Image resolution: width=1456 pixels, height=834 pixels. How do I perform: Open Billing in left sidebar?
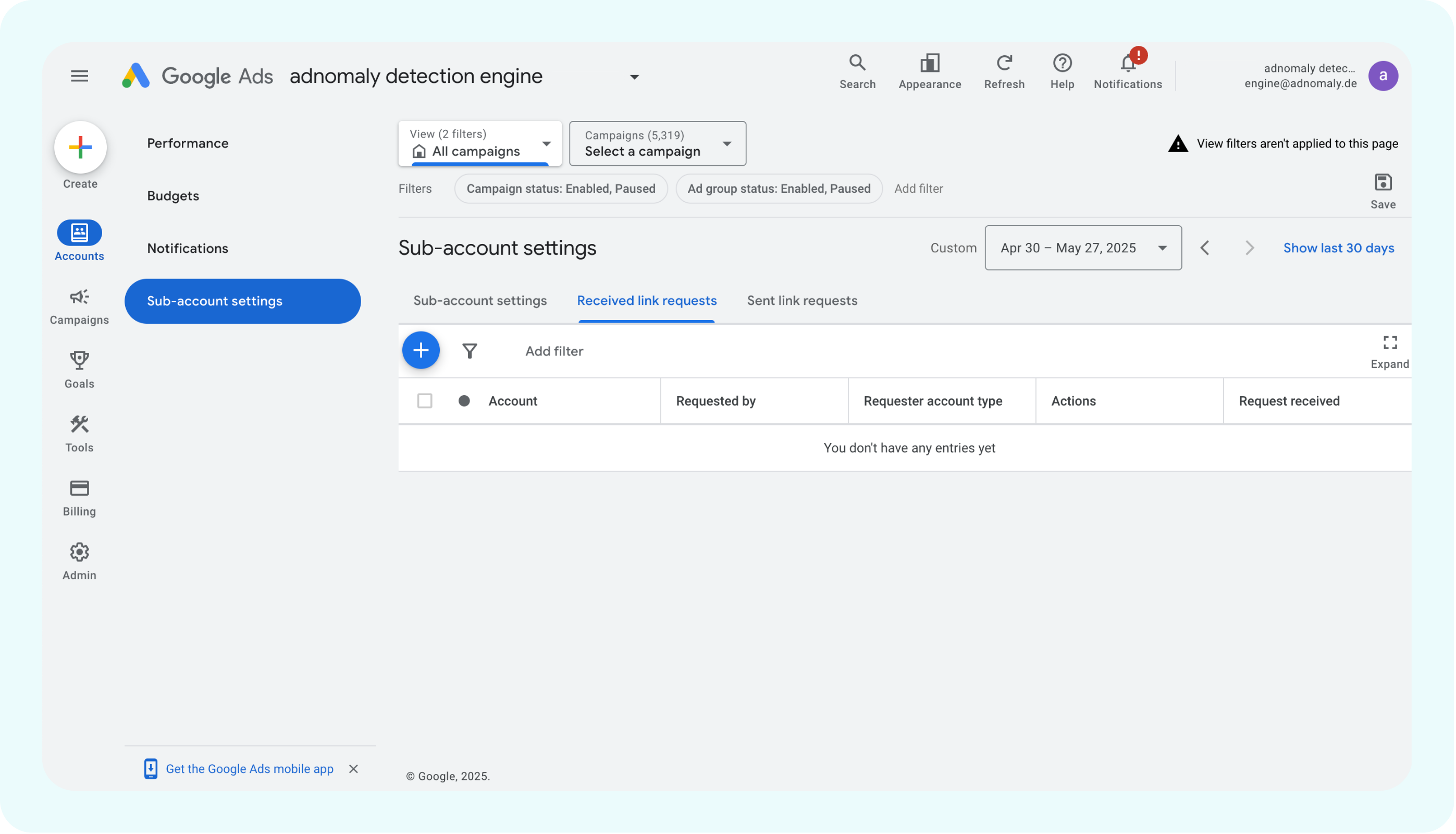pos(79,497)
